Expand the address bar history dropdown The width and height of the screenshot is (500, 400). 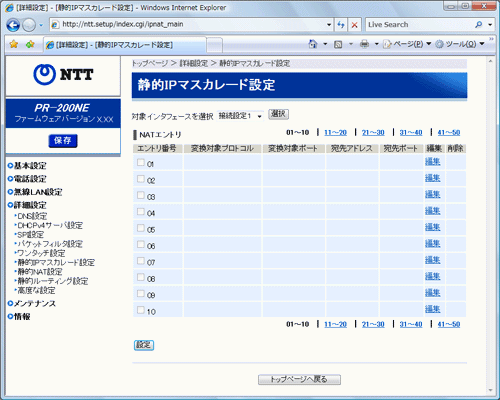[x=329, y=25]
